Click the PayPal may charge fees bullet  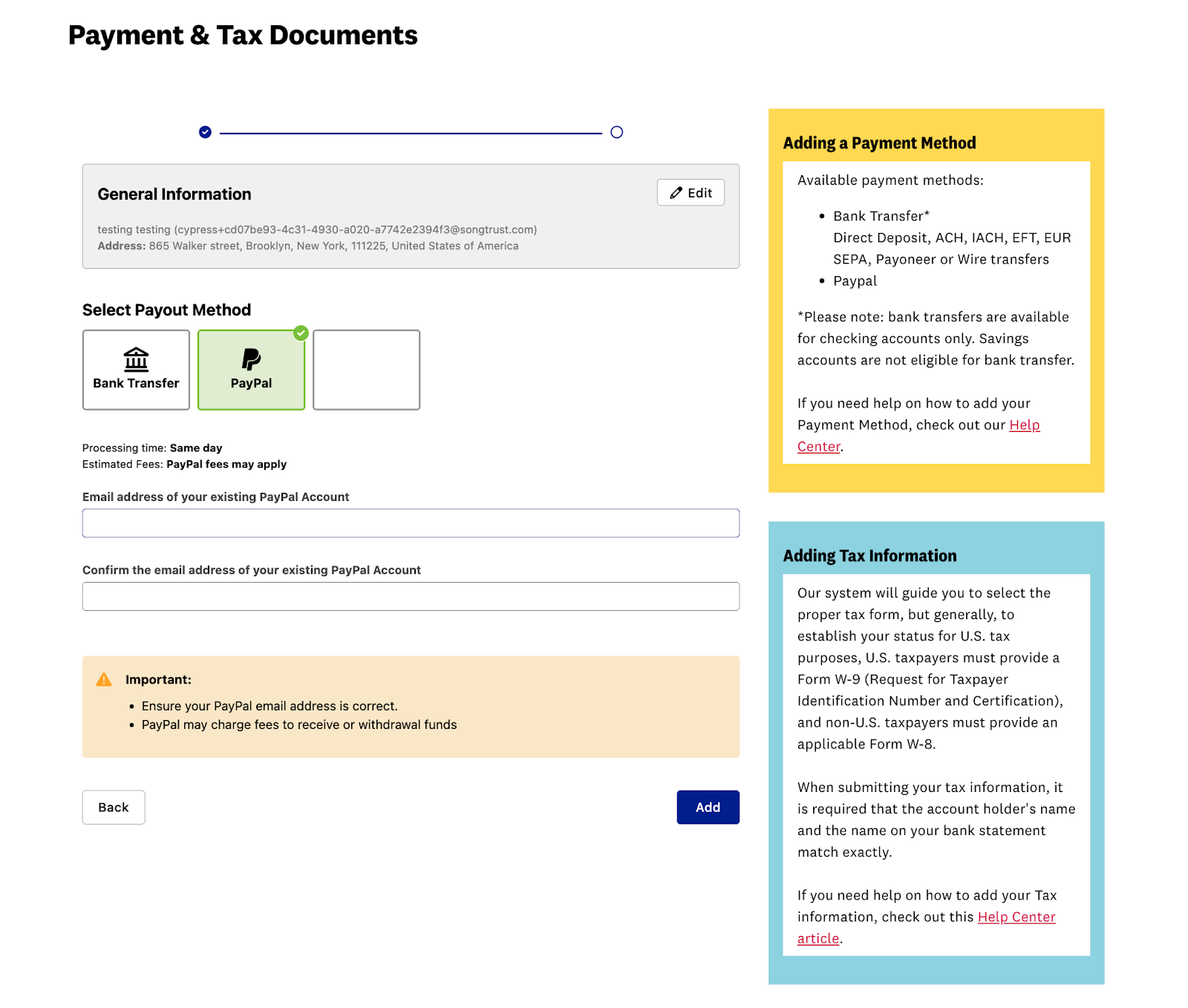click(x=299, y=724)
